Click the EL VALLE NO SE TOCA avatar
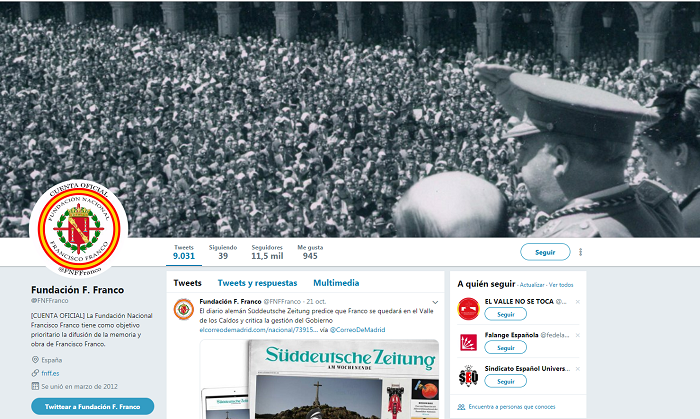The image size is (700, 419). (468, 309)
